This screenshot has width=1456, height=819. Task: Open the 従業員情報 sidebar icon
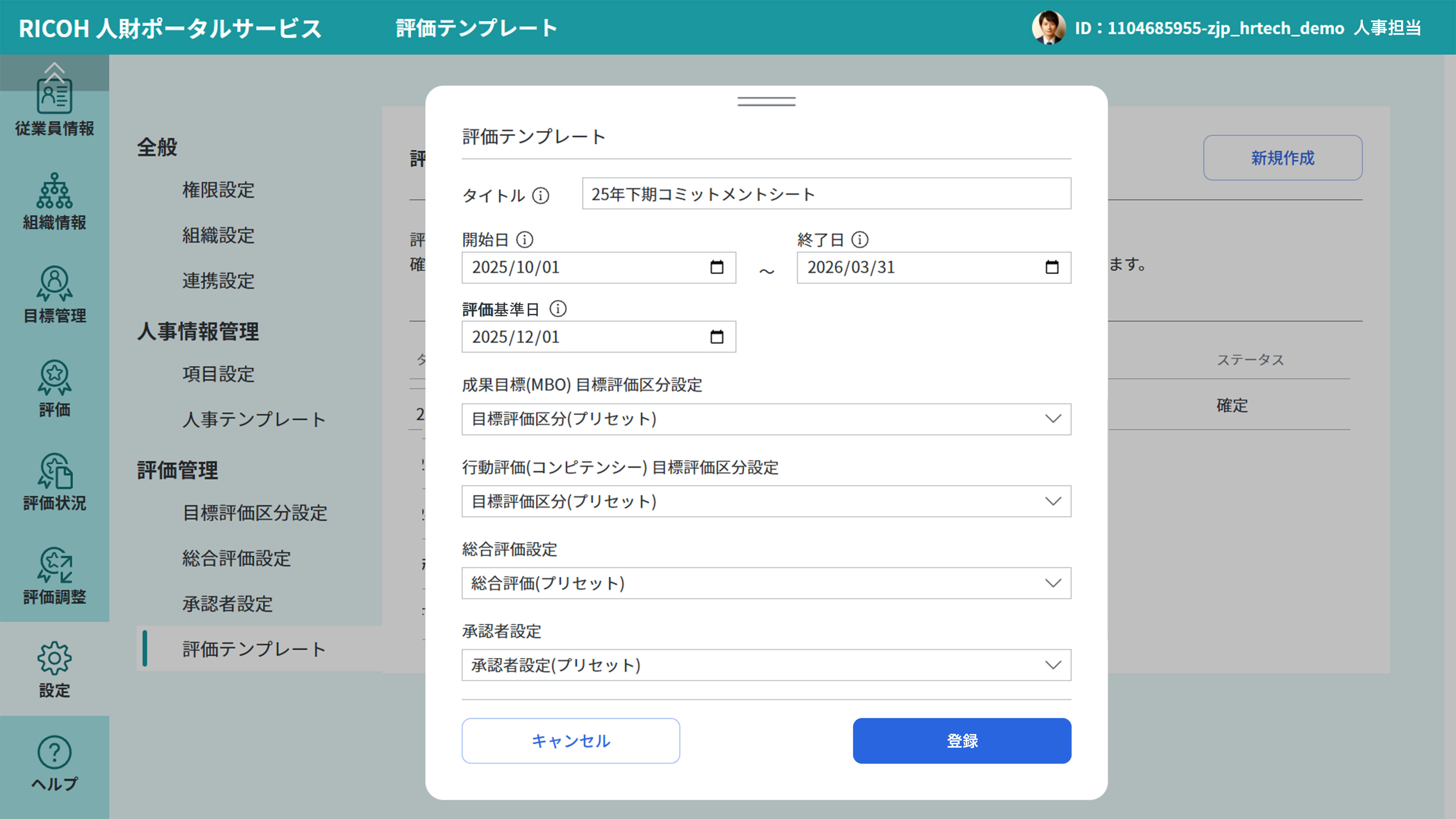tap(54, 99)
